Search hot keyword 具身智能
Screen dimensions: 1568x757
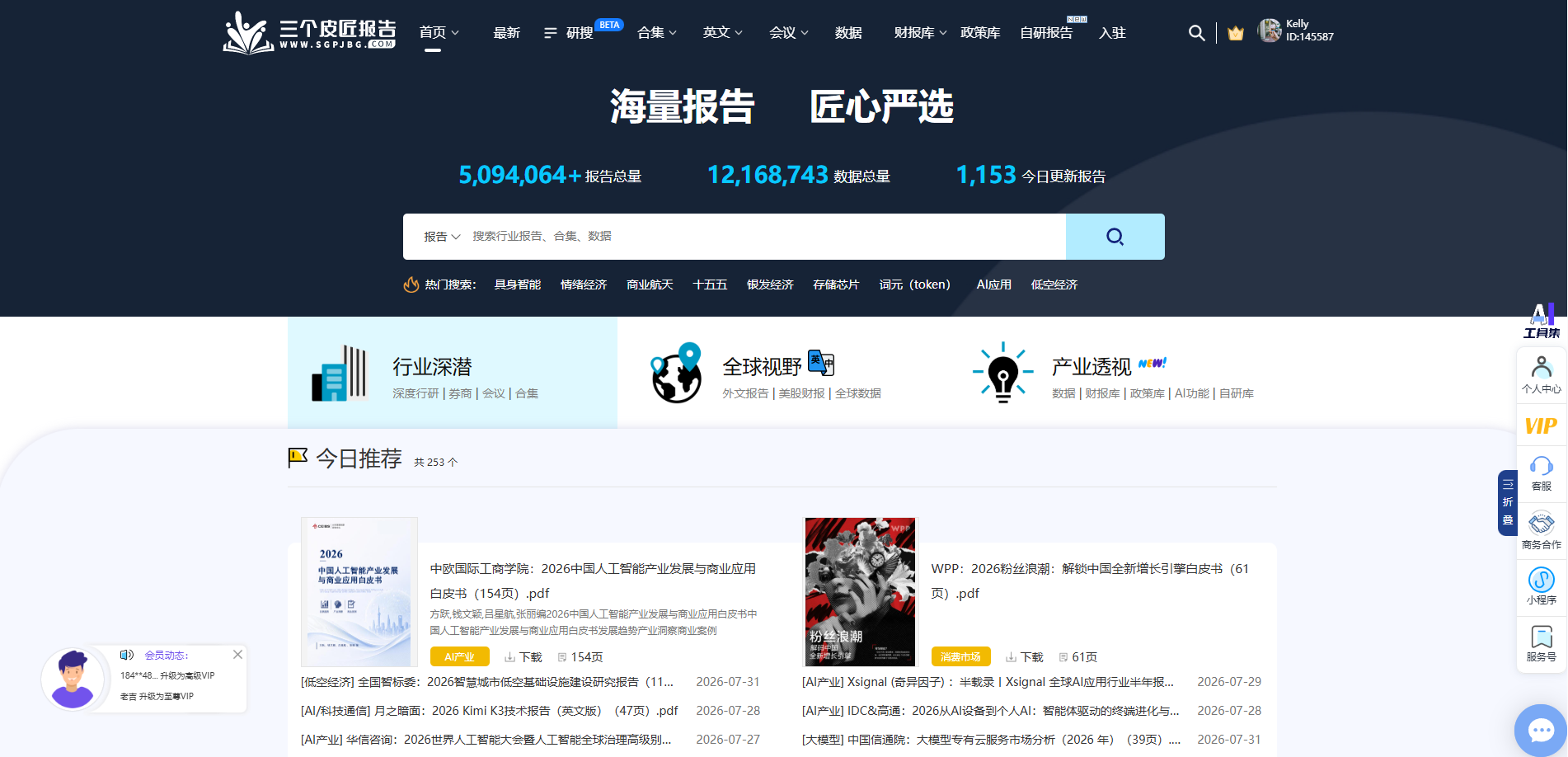(x=518, y=284)
